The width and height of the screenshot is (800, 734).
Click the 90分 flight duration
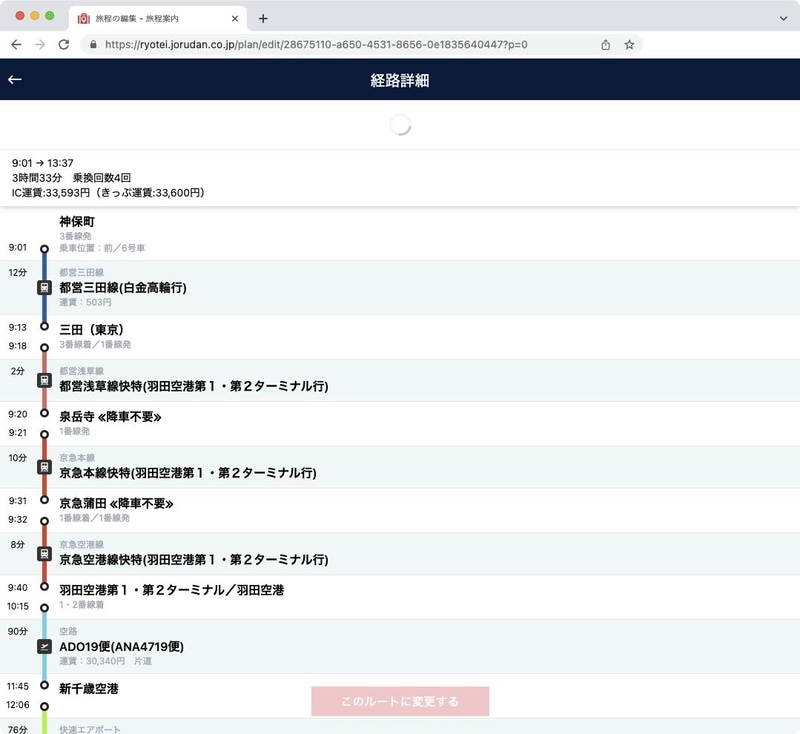tap(17, 631)
